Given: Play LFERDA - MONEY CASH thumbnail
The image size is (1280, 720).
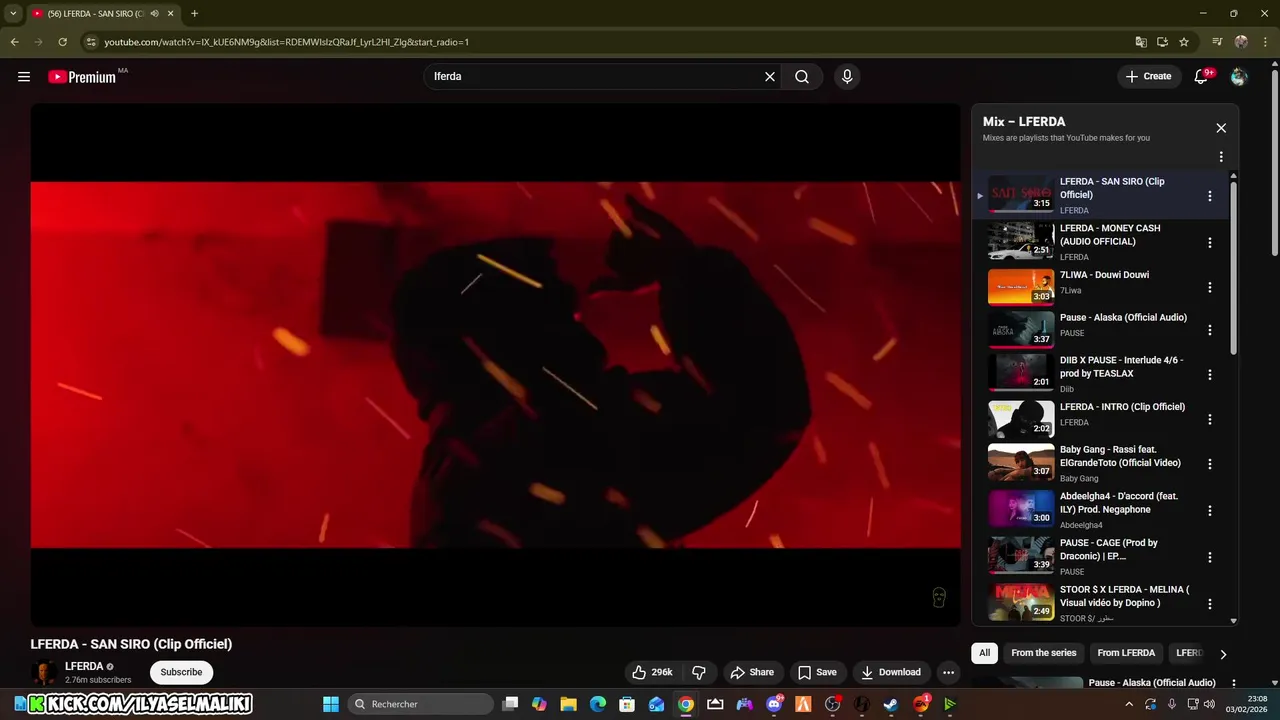Looking at the screenshot, I should (x=1021, y=241).
